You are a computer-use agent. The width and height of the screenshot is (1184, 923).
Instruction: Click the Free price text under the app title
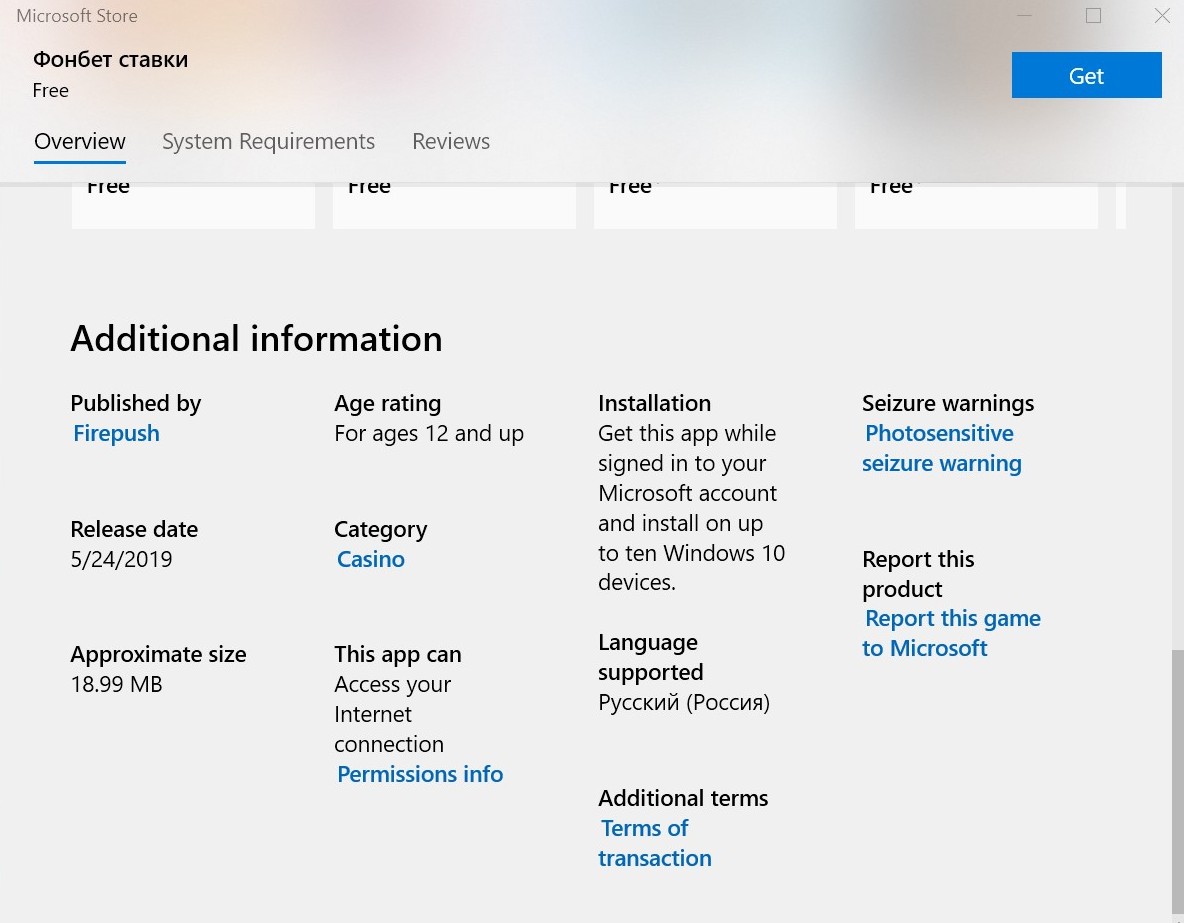coord(51,91)
